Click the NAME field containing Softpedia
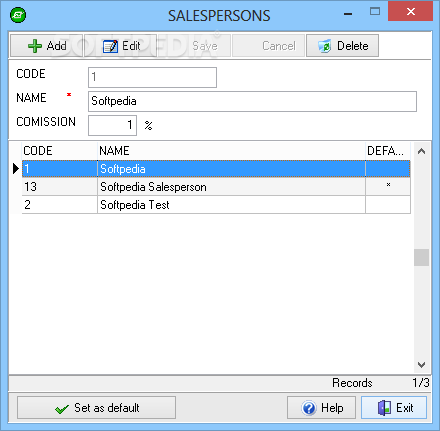 252,101
